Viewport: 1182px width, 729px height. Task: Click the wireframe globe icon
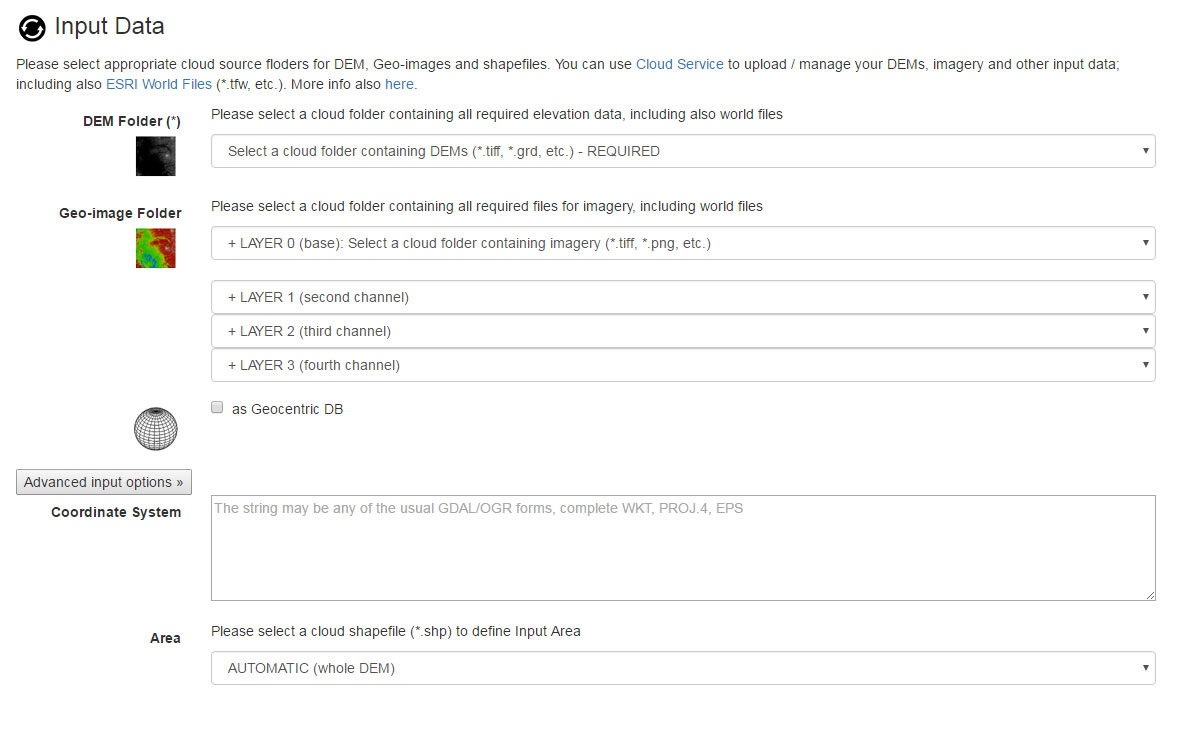coord(155,429)
